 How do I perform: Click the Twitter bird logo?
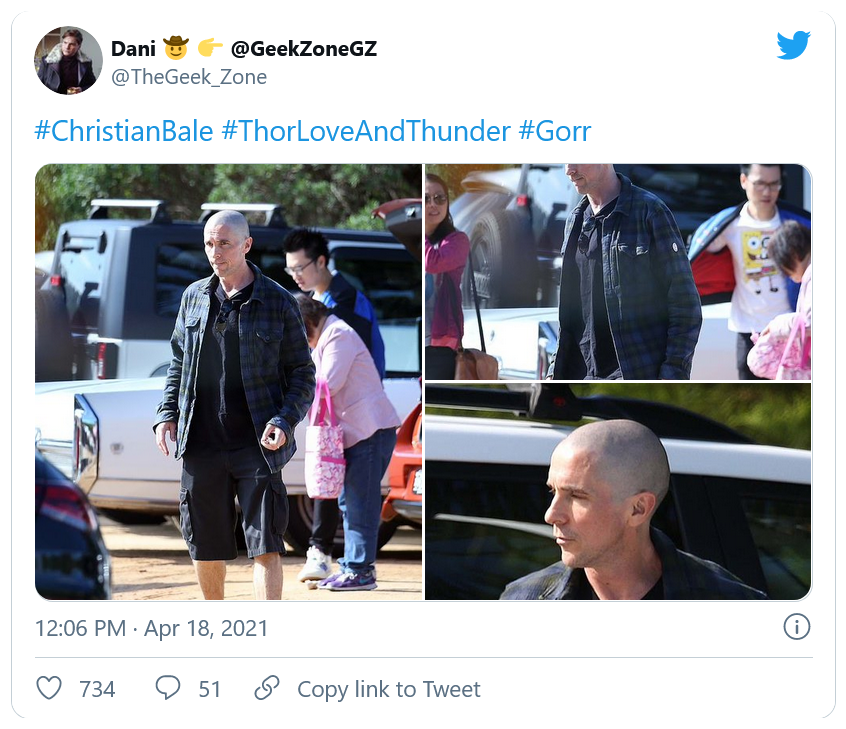pyautogui.click(x=793, y=45)
